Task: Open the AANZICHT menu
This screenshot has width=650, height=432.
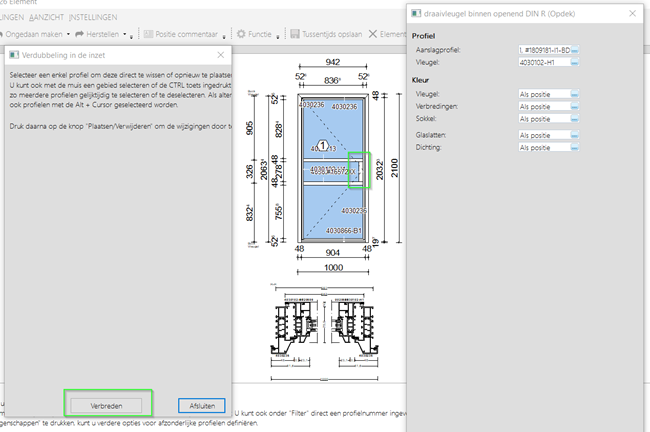Action: (46, 17)
